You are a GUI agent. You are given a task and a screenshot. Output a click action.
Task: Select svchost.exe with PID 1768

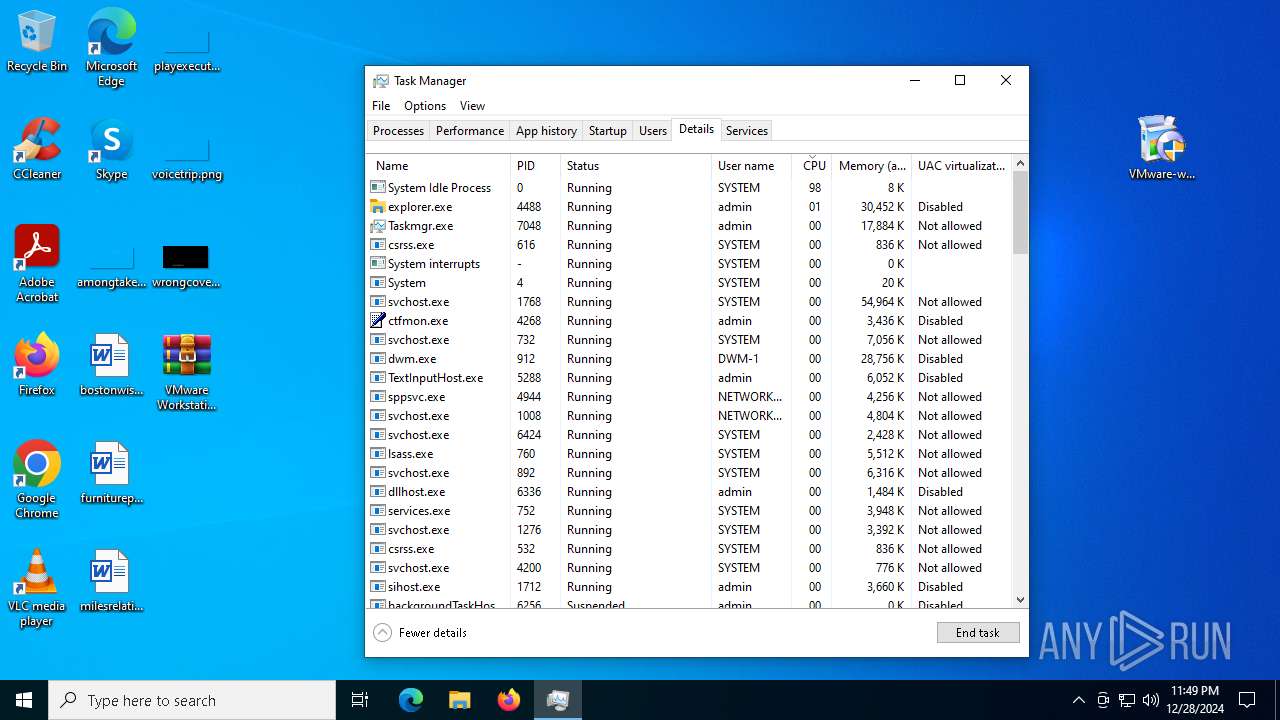[x=689, y=302]
